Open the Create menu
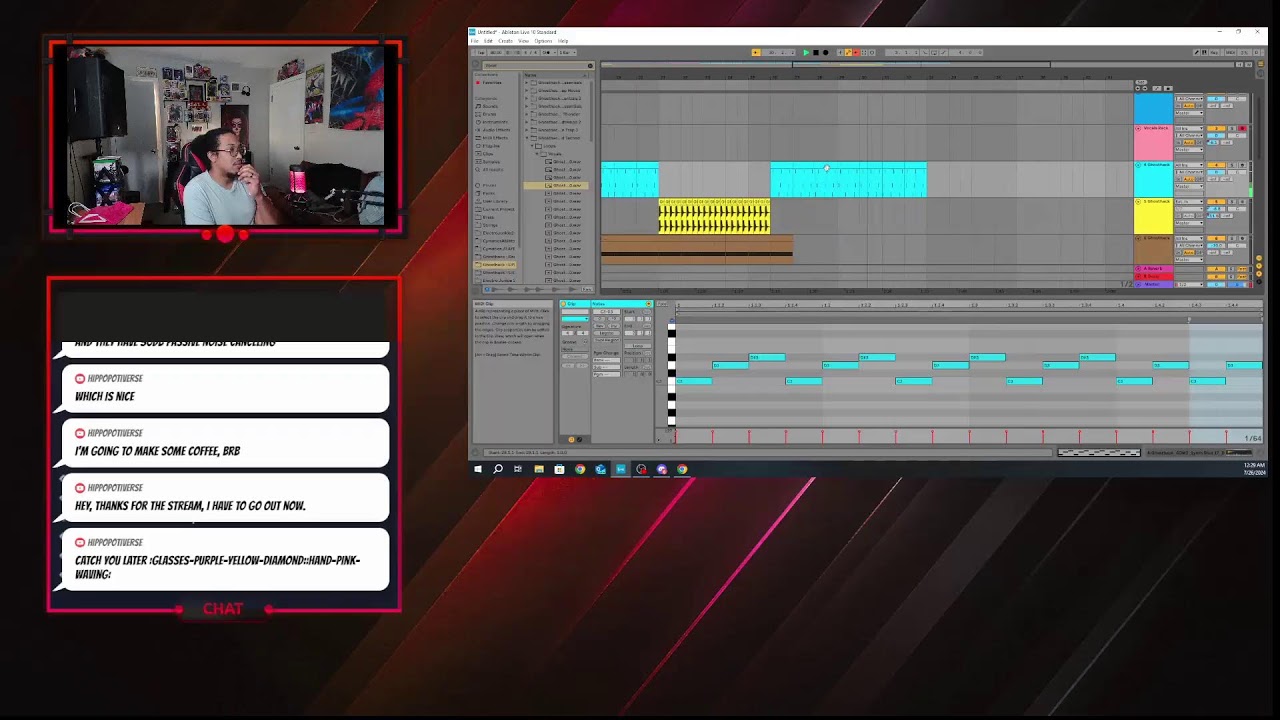This screenshot has height=720, width=1280. click(x=505, y=41)
